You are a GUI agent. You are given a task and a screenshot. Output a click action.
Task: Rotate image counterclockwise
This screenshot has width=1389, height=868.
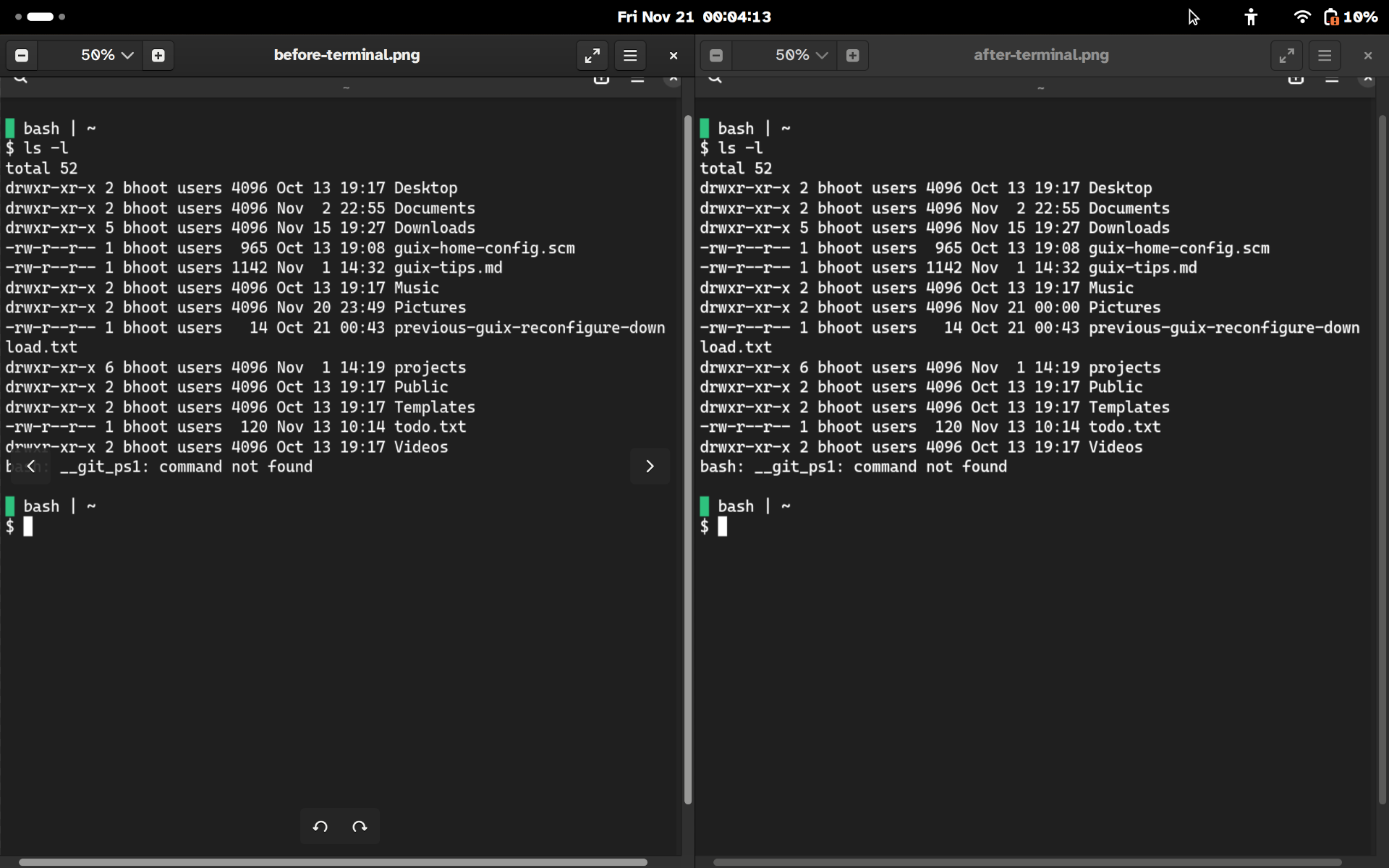click(320, 826)
